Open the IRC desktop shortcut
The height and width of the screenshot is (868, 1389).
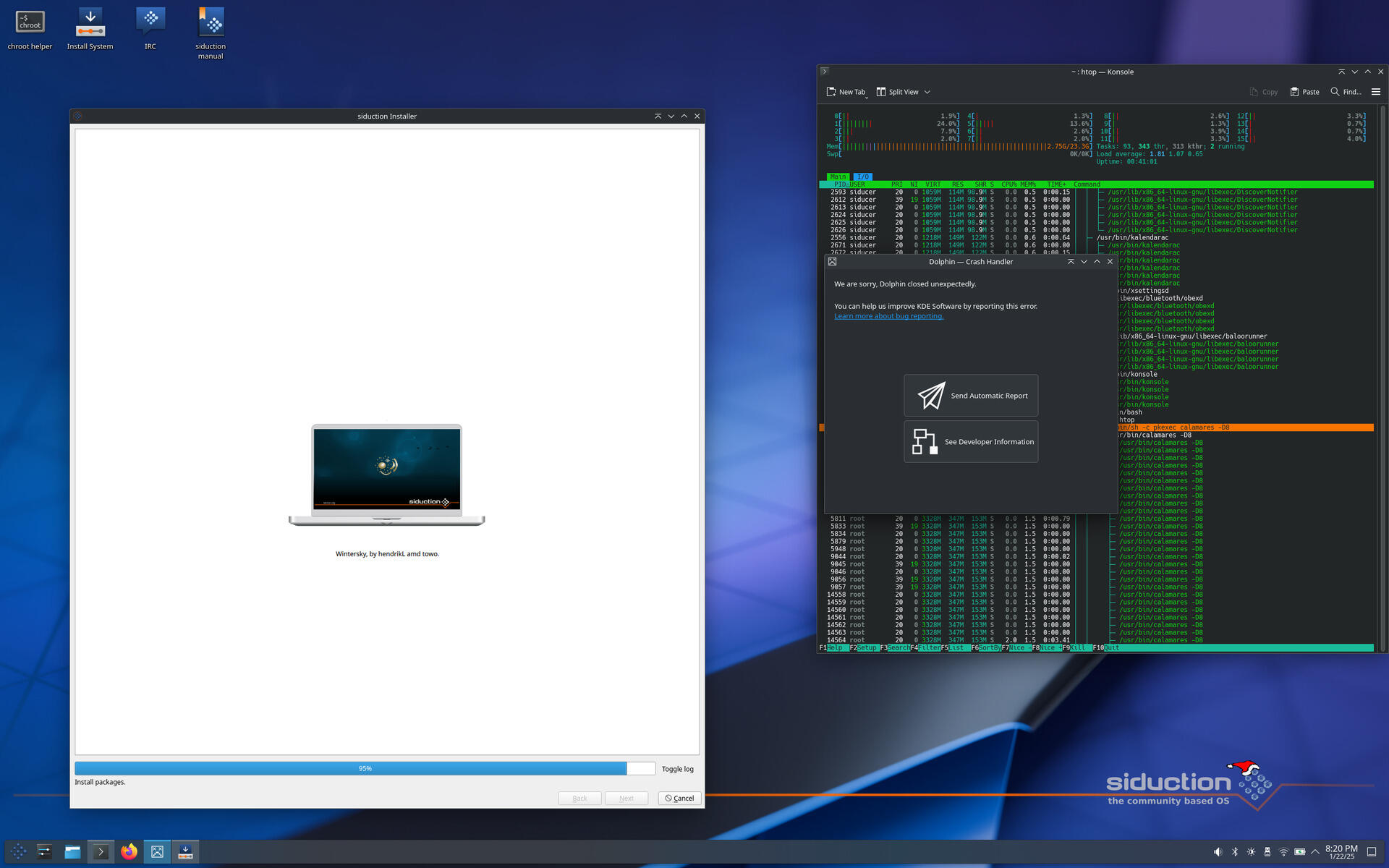pos(150,30)
